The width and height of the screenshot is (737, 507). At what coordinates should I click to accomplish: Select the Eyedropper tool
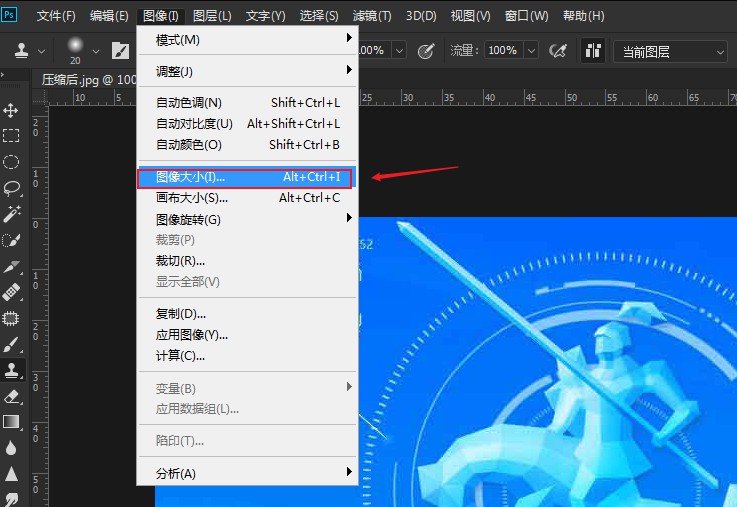pyautogui.click(x=11, y=266)
